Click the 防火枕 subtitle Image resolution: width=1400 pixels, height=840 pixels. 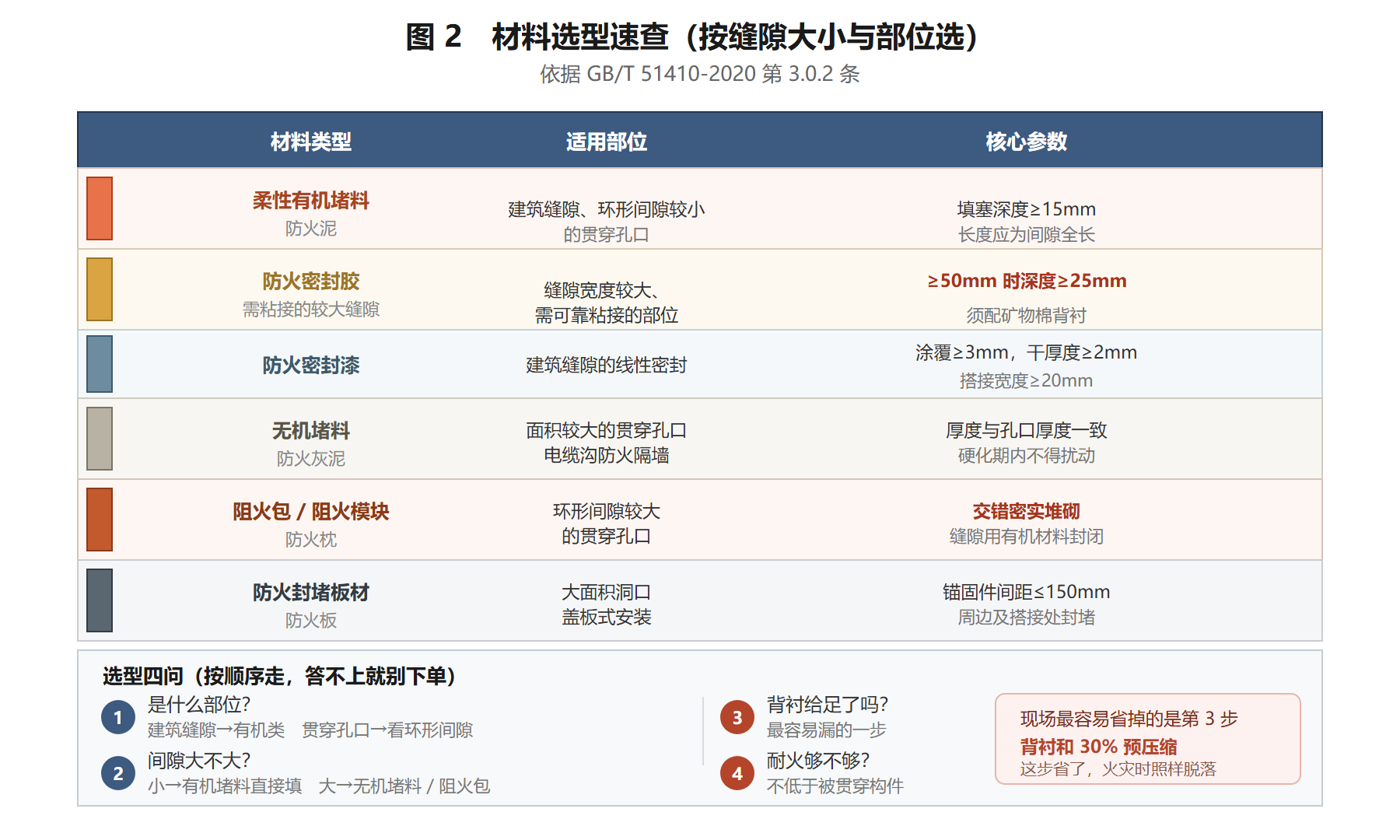[311, 540]
